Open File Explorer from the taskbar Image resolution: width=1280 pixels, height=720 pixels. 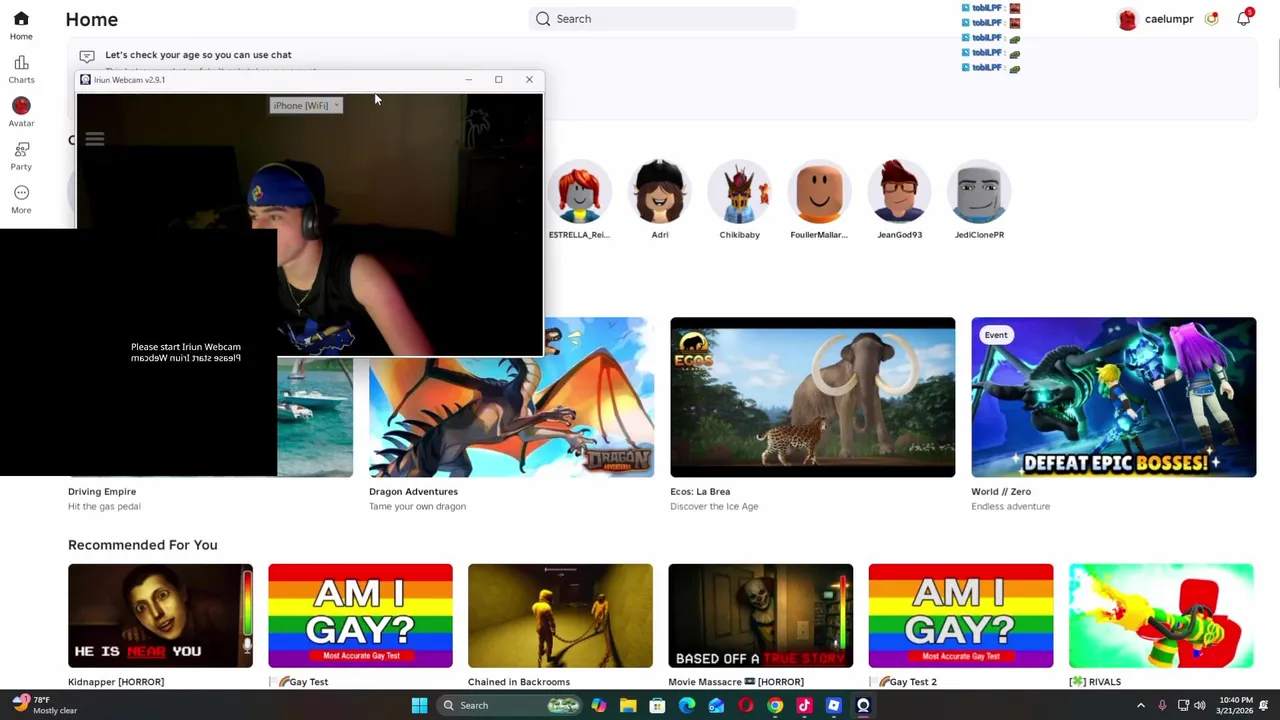tap(628, 705)
